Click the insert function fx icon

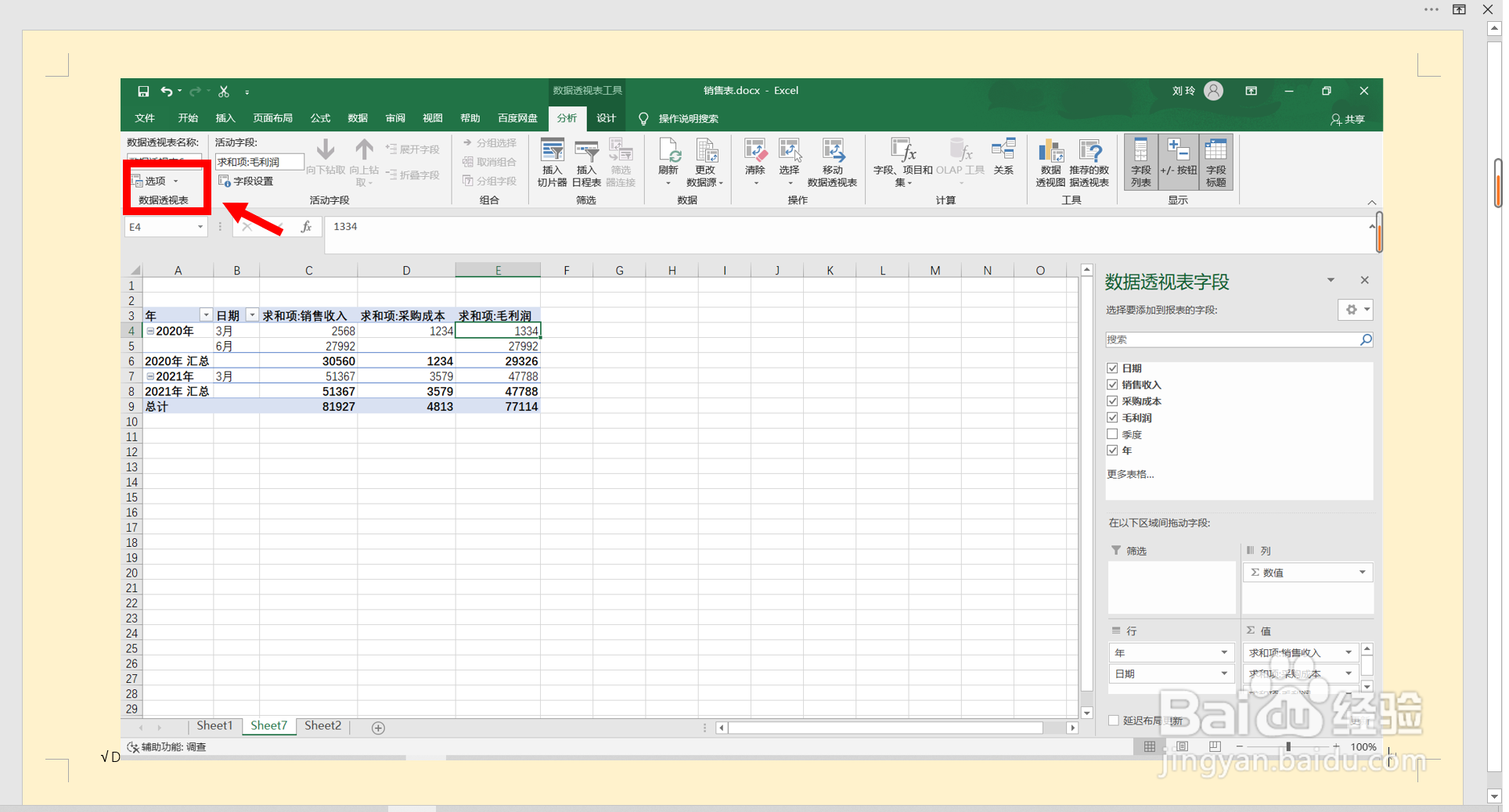[x=306, y=227]
